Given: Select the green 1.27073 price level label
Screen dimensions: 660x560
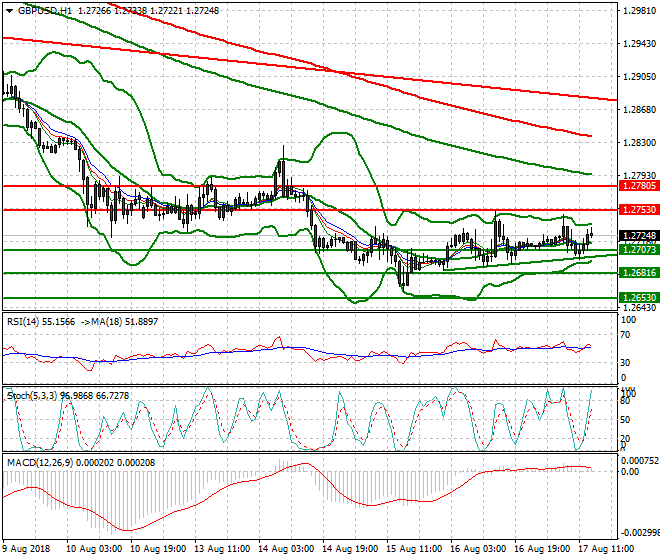Looking at the screenshot, I should 639,250.
